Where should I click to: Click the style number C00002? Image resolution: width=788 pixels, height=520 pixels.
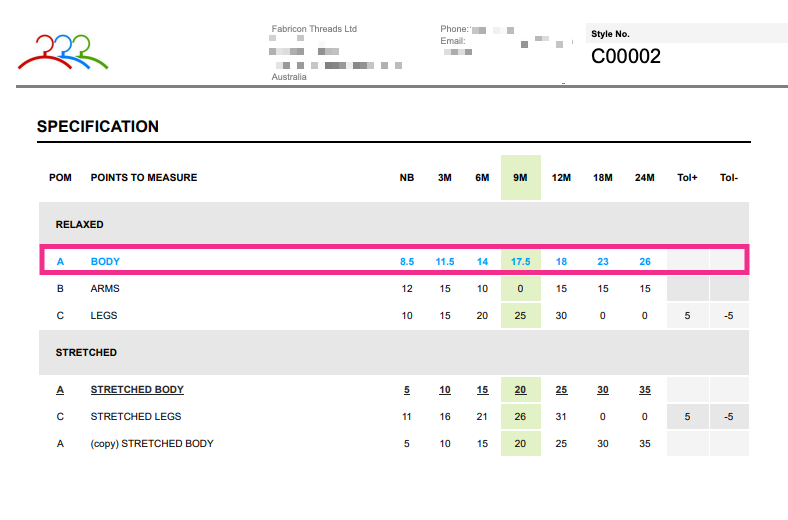pyautogui.click(x=626, y=57)
